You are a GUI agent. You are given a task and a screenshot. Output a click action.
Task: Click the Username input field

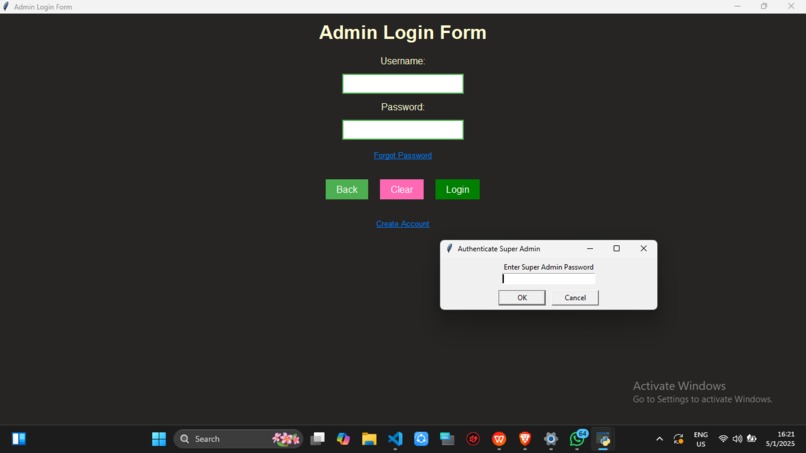tap(402, 84)
